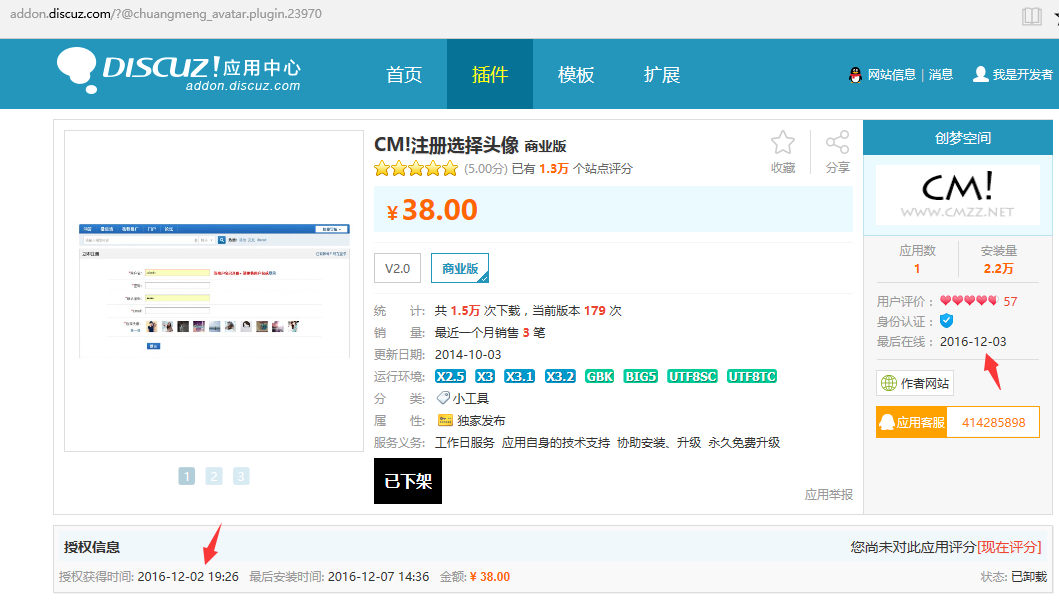Open the 小工具 category link

pyautogui.click(x=471, y=399)
